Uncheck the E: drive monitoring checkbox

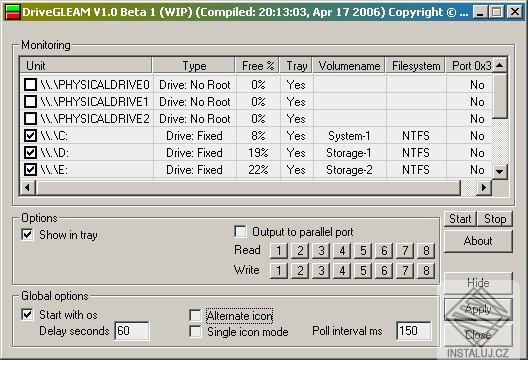[x=30, y=169]
